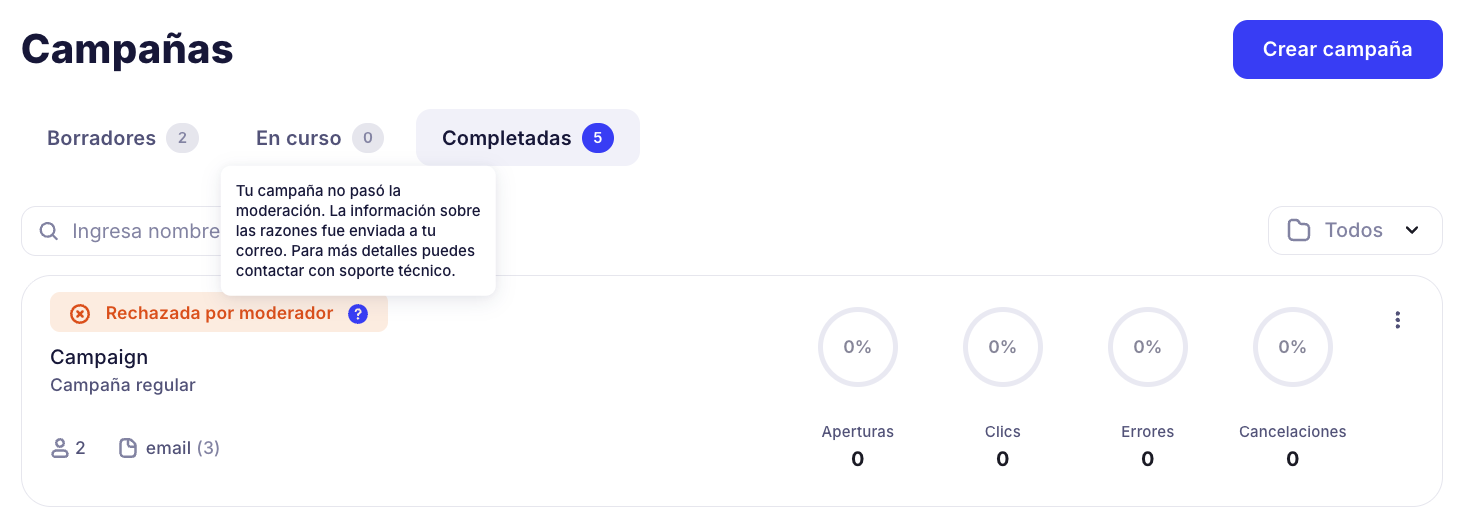Open the three-dot campaign options menu
This screenshot has height=523, width=1471.
1397,320
